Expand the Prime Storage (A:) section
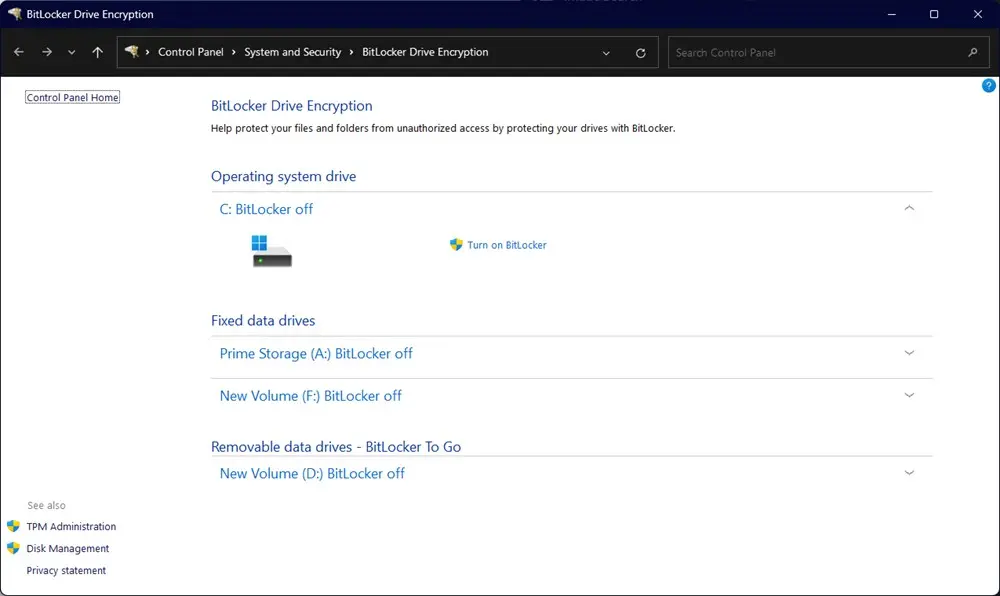Image resolution: width=1000 pixels, height=596 pixels. [x=909, y=353]
